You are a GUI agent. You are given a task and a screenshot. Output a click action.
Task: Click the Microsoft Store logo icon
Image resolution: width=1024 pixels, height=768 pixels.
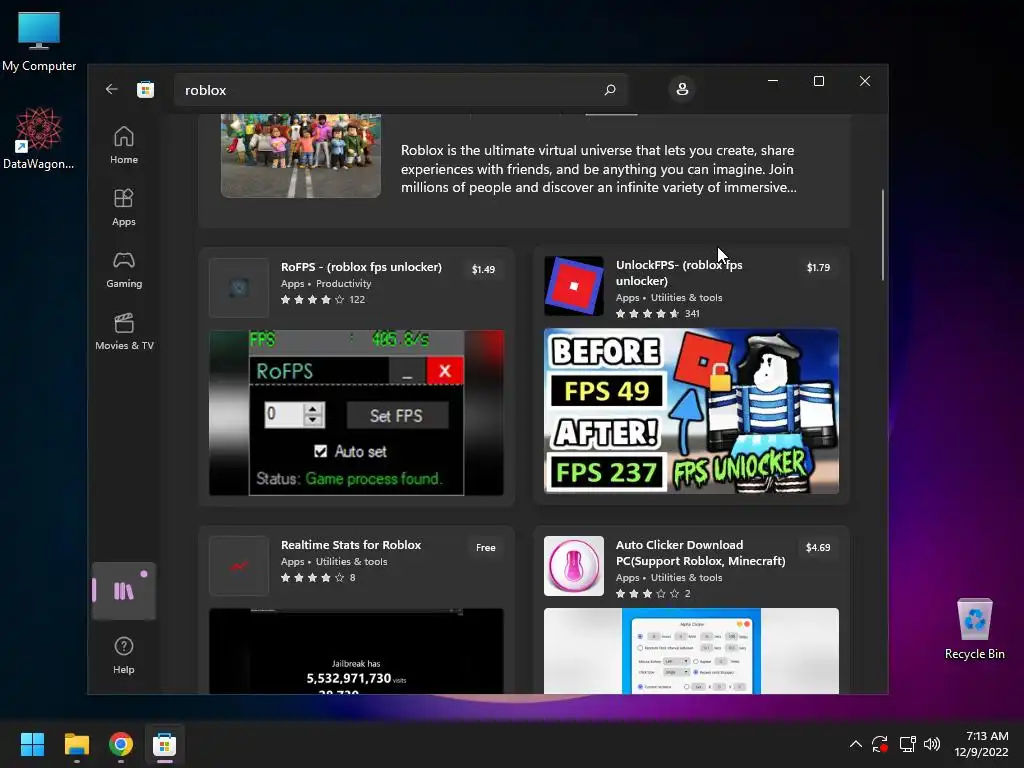(x=146, y=89)
